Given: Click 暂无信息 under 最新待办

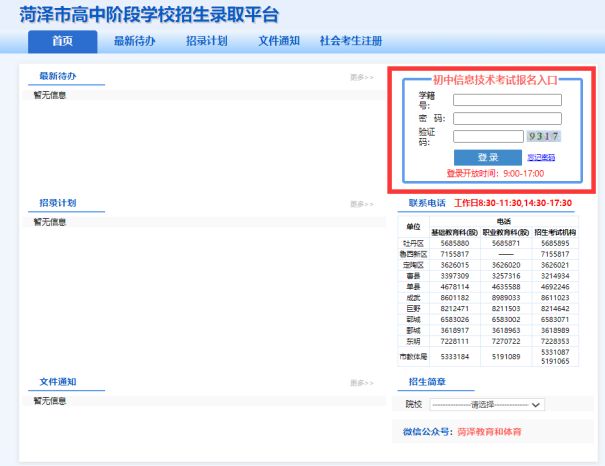Looking at the screenshot, I should (50, 95).
